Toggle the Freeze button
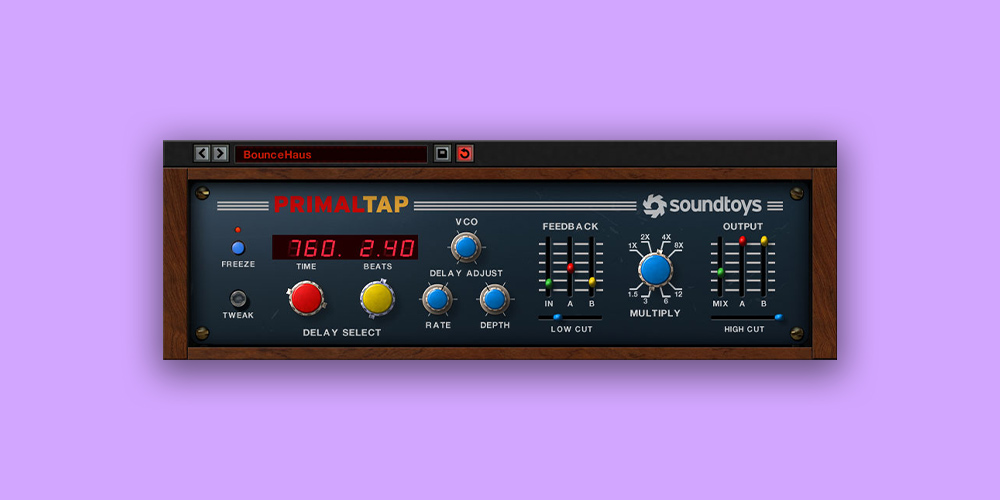This screenshot has width=1000, height=500. (238, 248)
